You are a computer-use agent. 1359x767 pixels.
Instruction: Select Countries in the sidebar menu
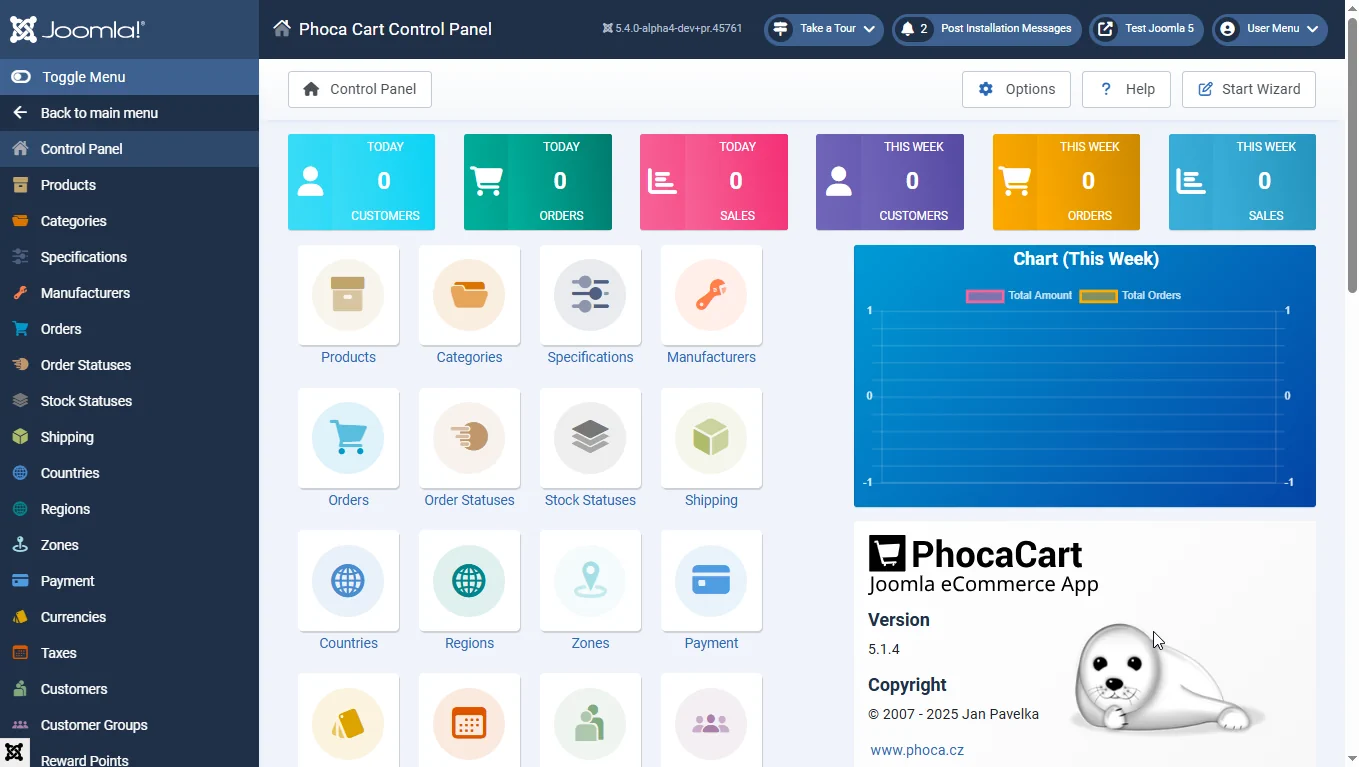pos(129,473)
